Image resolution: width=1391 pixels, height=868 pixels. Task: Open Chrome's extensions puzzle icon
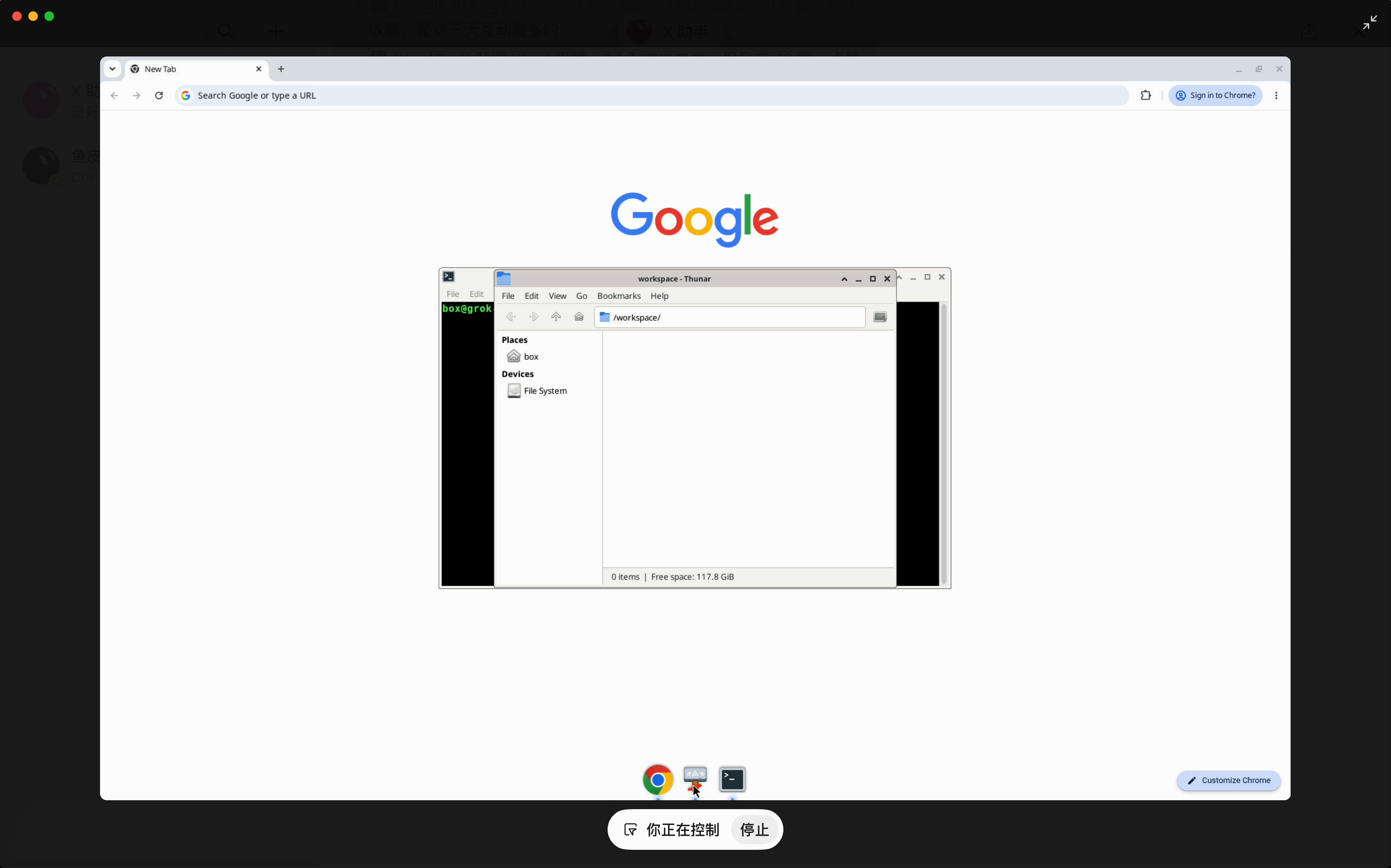tap(1145, 95)
